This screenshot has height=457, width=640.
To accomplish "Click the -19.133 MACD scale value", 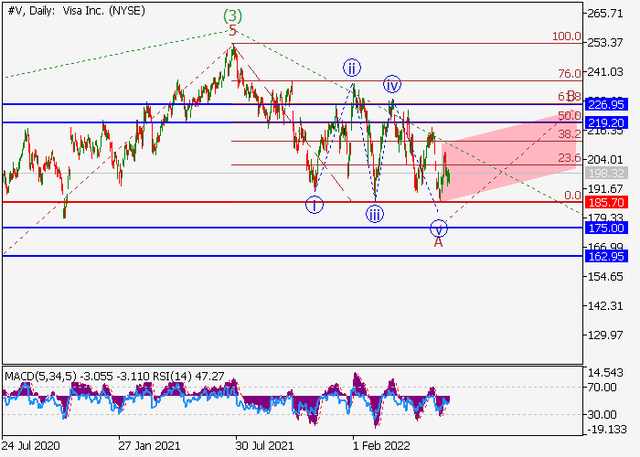I will pyautogui.click(x=606, y=429).
